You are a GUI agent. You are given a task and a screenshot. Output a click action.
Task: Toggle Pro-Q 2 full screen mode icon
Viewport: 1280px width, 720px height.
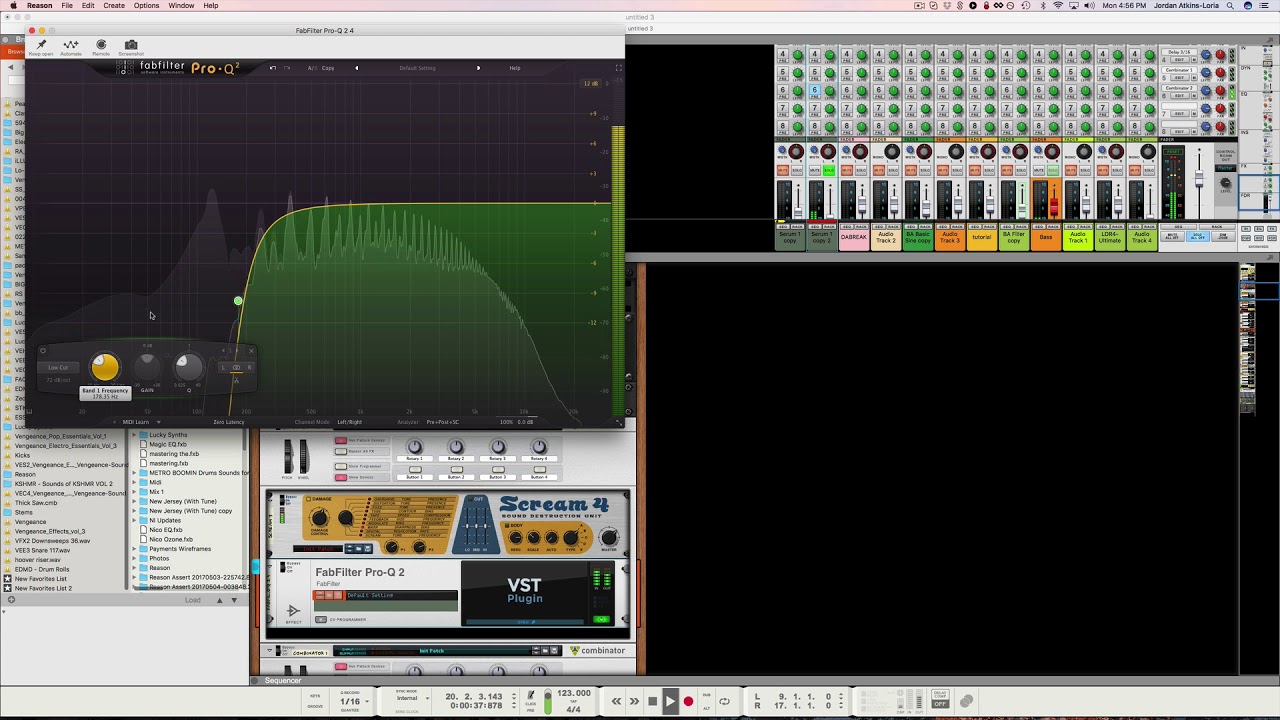[x=618, y=68]
